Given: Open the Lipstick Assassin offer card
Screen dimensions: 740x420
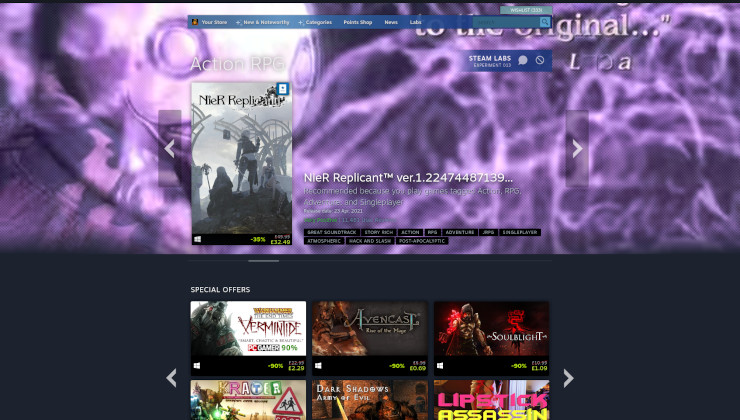Looking at the screenshot, I should click(491, 400).
